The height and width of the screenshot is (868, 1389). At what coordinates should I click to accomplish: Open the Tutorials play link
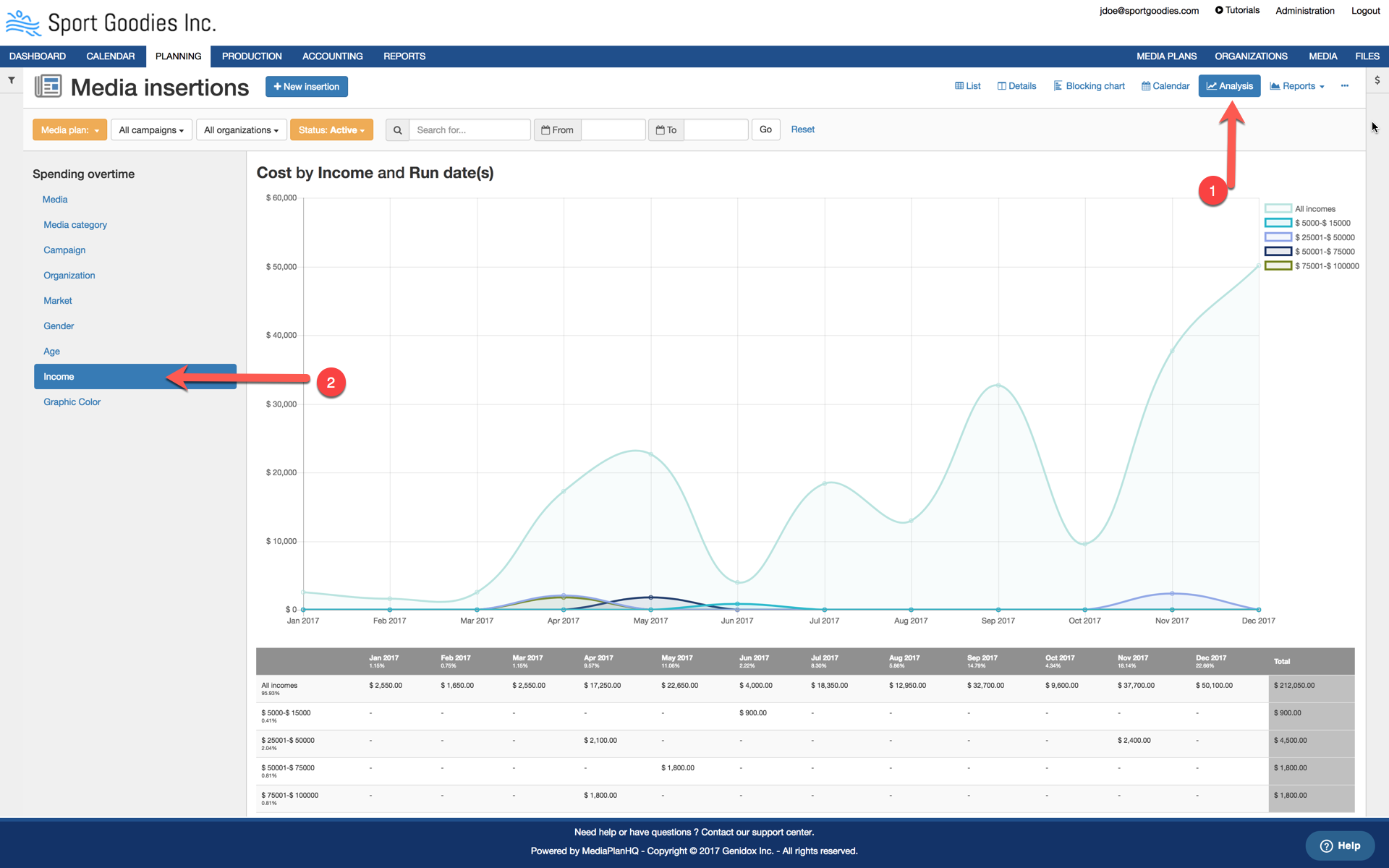1237,10
